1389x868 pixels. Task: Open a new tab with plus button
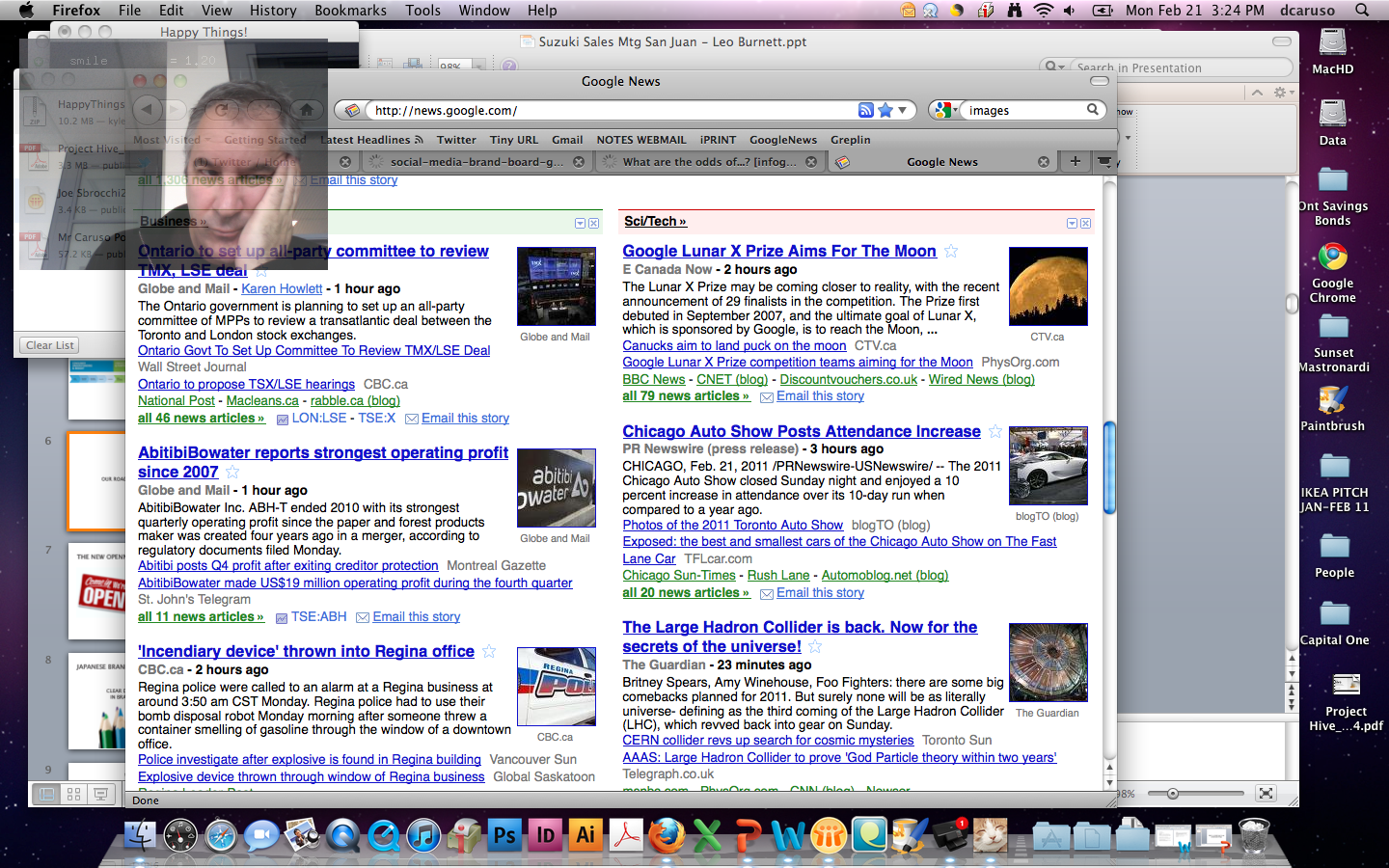click(x=1075, y=161)
